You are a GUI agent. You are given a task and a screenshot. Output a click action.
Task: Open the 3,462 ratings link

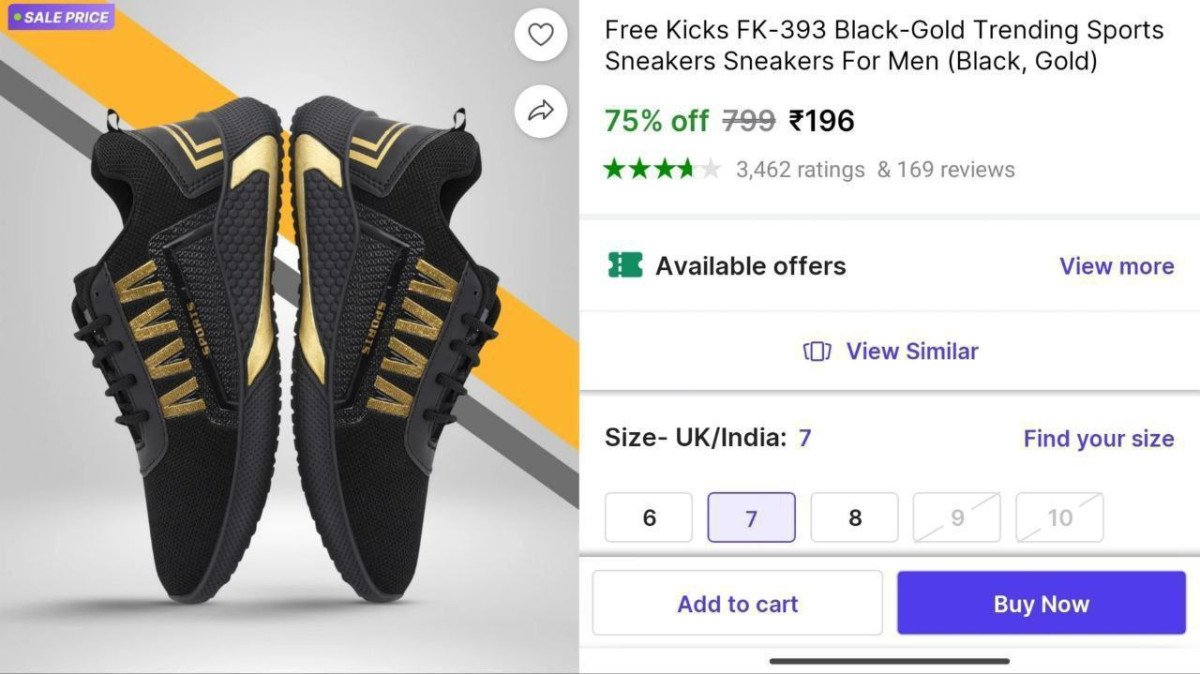click(800, 170)
